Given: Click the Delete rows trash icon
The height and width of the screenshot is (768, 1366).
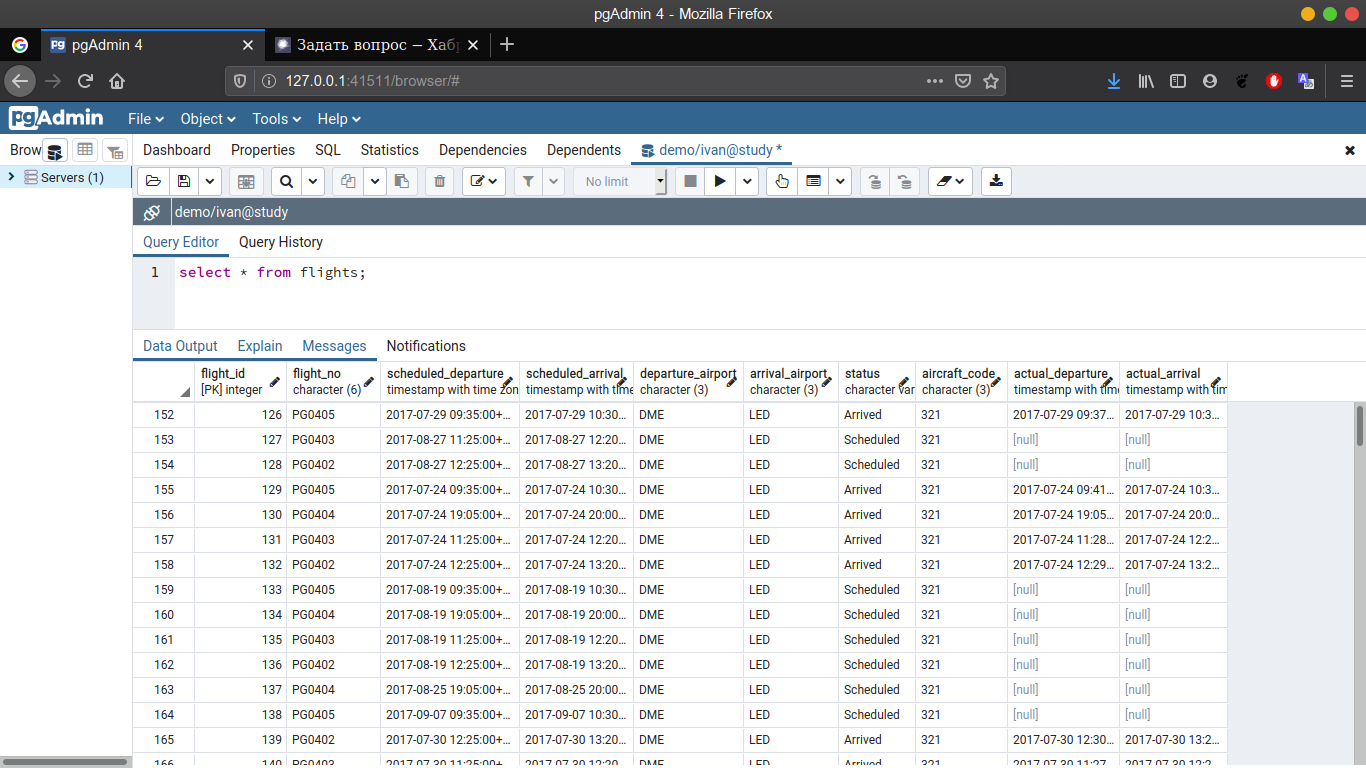Looking at the screenshot, I should [x=439, y=181].
